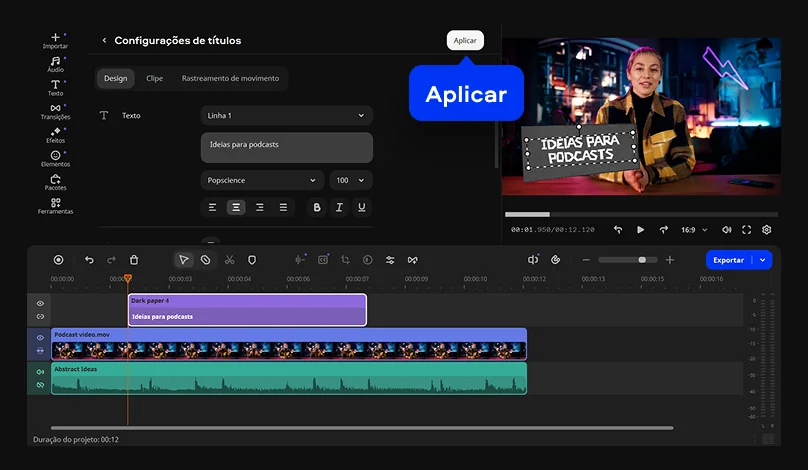The image size is (808, 470).
Task: Toggle bold formatting for the title text
Action: (317, 207)
